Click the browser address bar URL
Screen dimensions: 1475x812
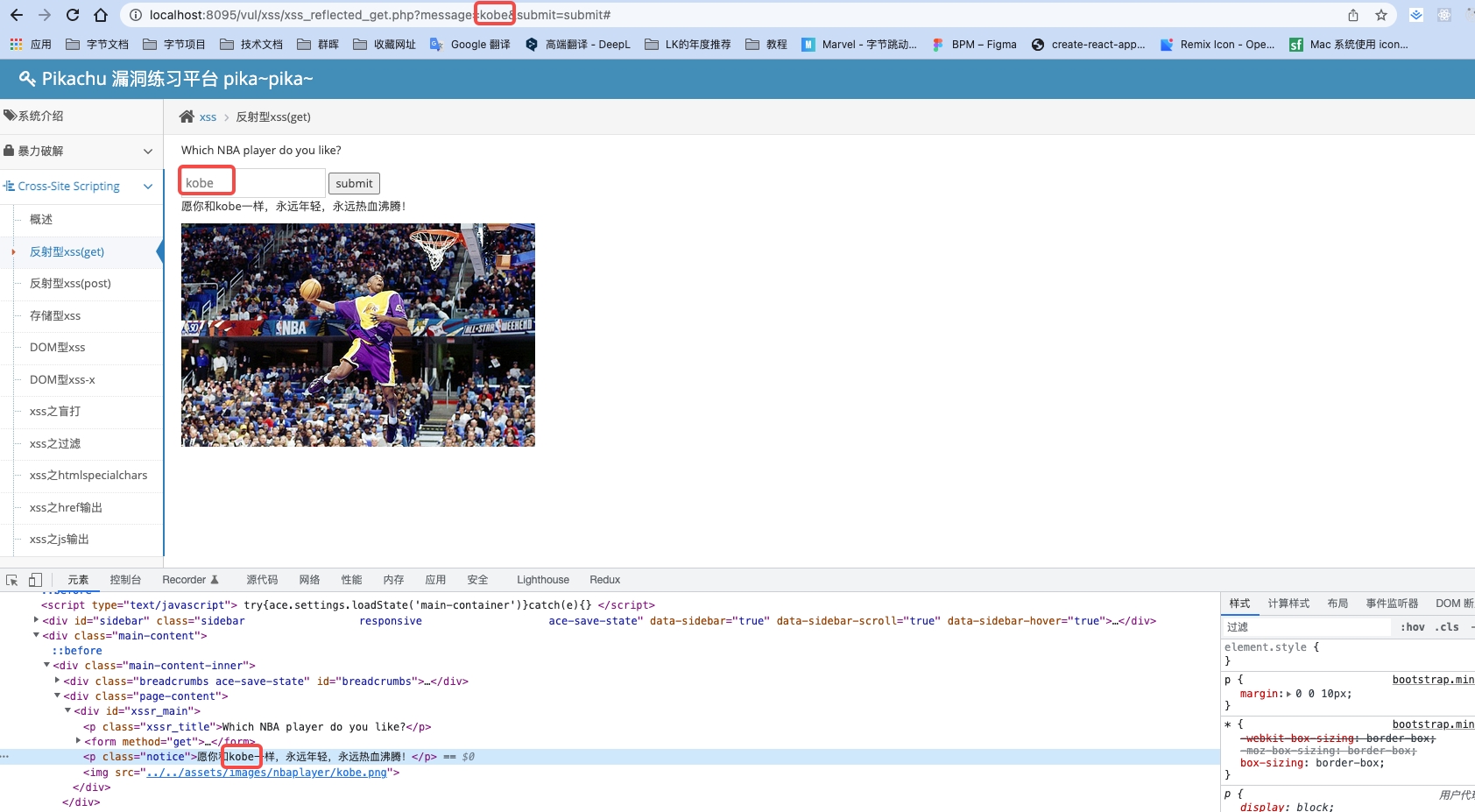pyautogui.click(x=379, y=15)
